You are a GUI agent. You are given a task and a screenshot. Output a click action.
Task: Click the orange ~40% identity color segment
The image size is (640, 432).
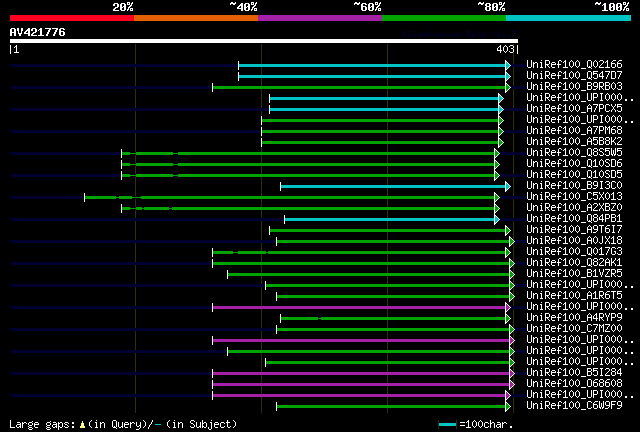196,18
